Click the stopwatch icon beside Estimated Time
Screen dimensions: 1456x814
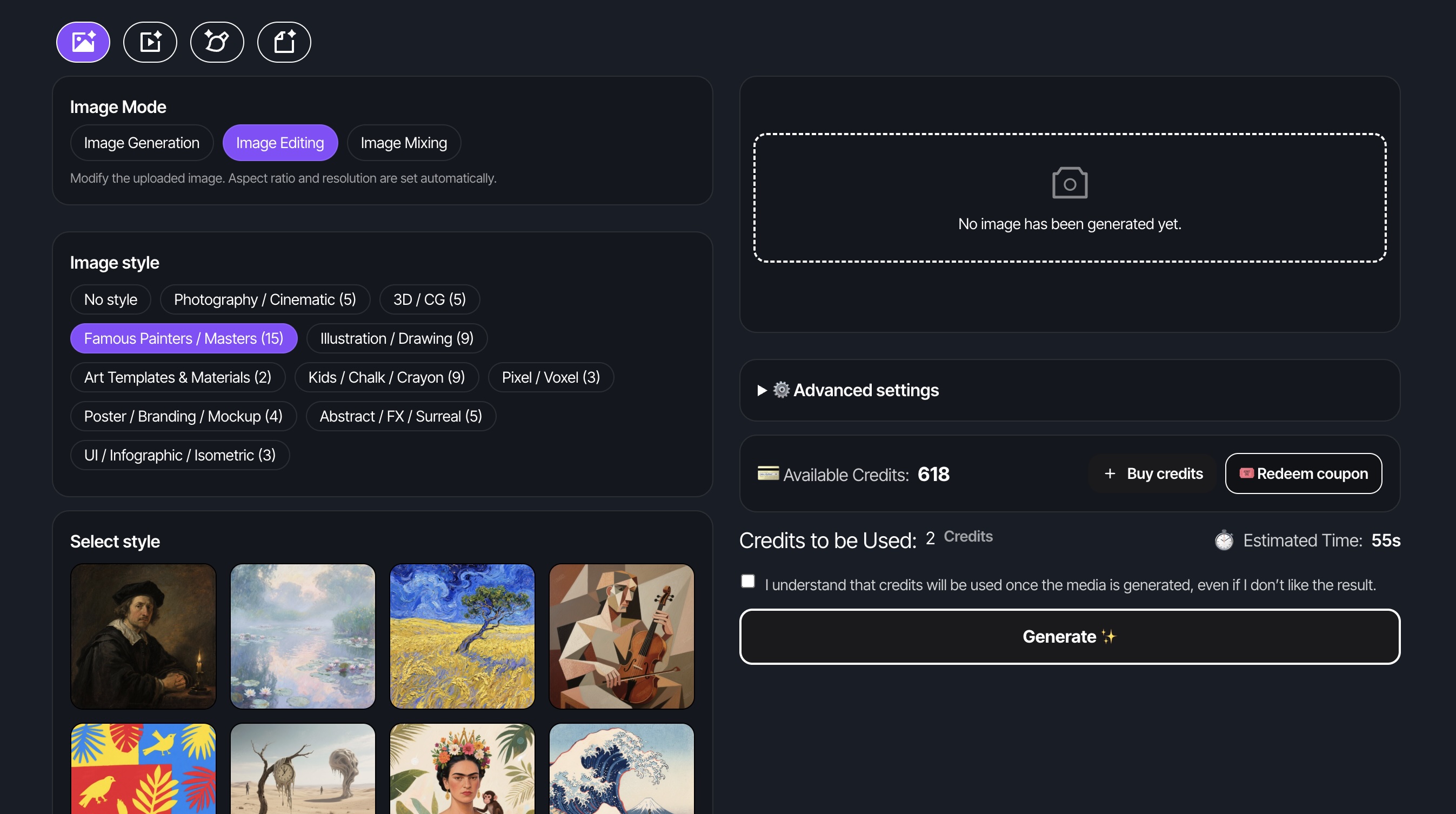pos(1224,541)
